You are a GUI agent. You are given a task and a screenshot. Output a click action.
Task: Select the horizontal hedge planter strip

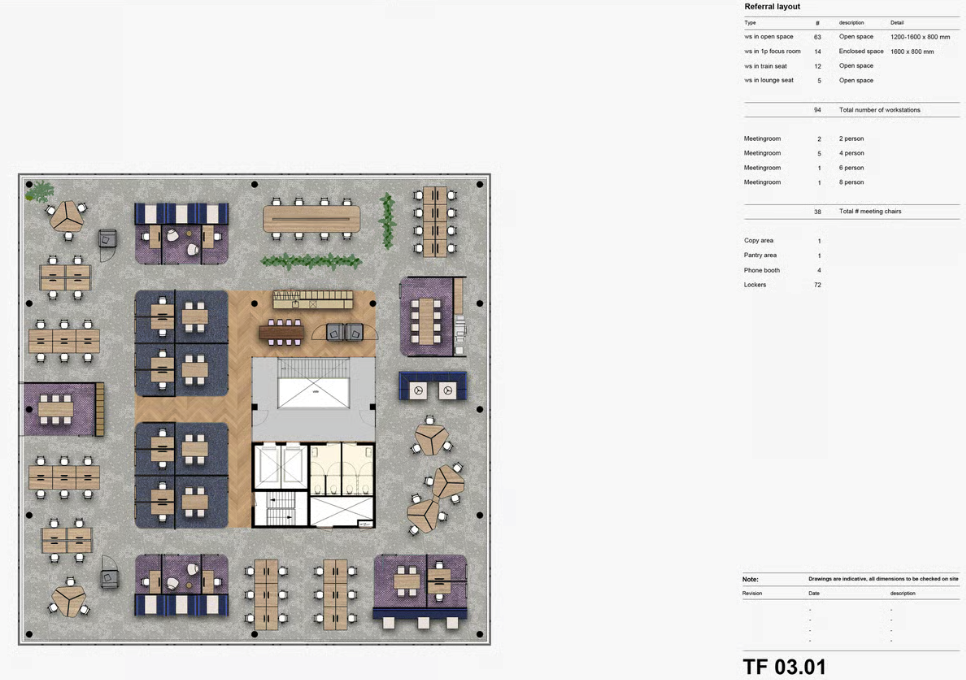[311, 262]
